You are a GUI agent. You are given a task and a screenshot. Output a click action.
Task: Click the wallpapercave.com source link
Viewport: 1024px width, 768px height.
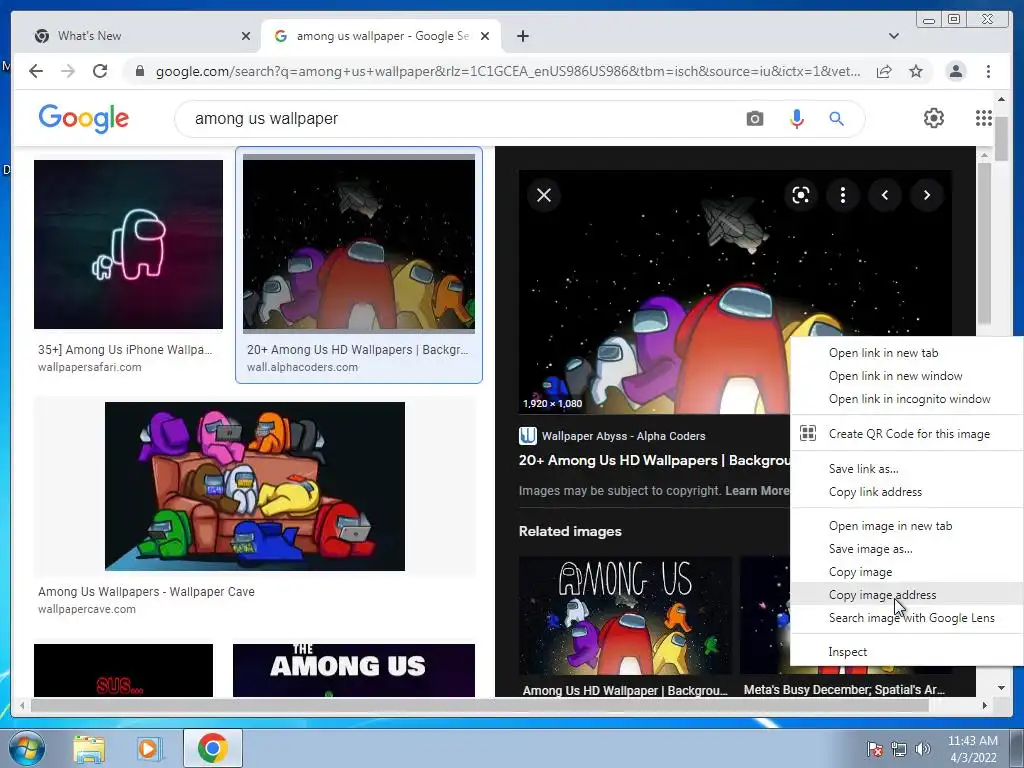point(87,609)
